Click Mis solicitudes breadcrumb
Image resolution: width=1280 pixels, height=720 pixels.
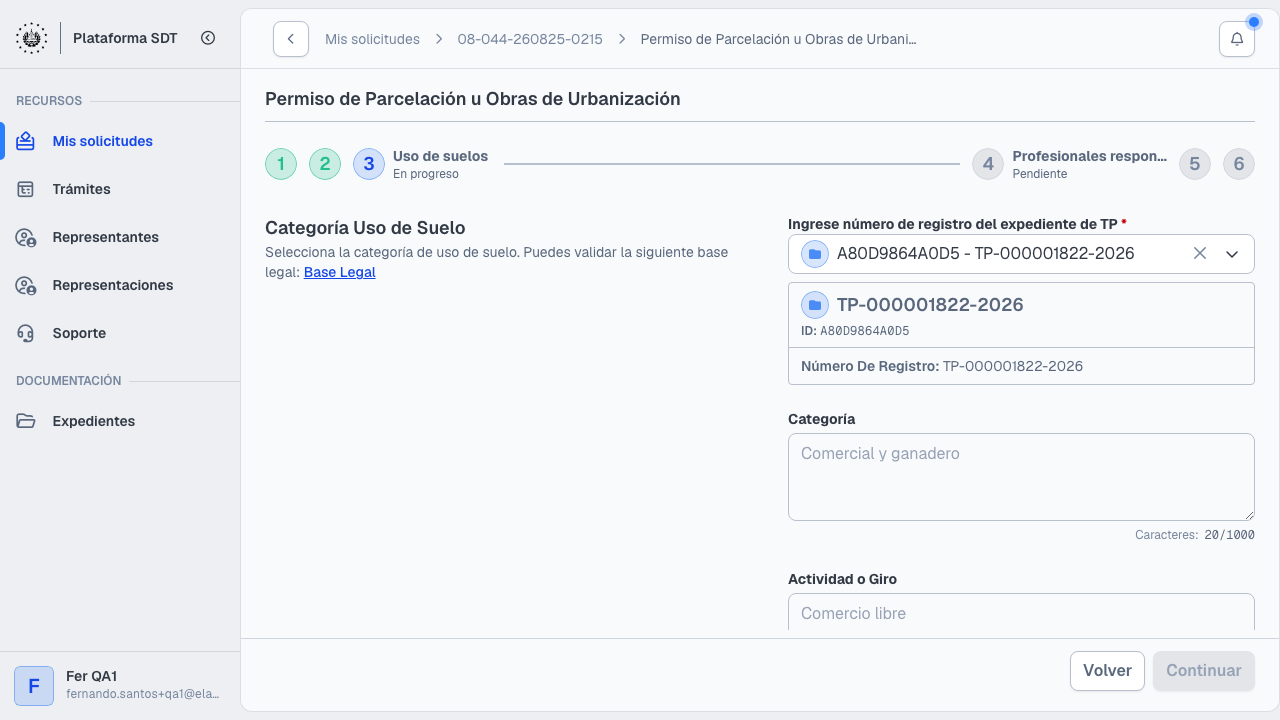tap(372, 39)
